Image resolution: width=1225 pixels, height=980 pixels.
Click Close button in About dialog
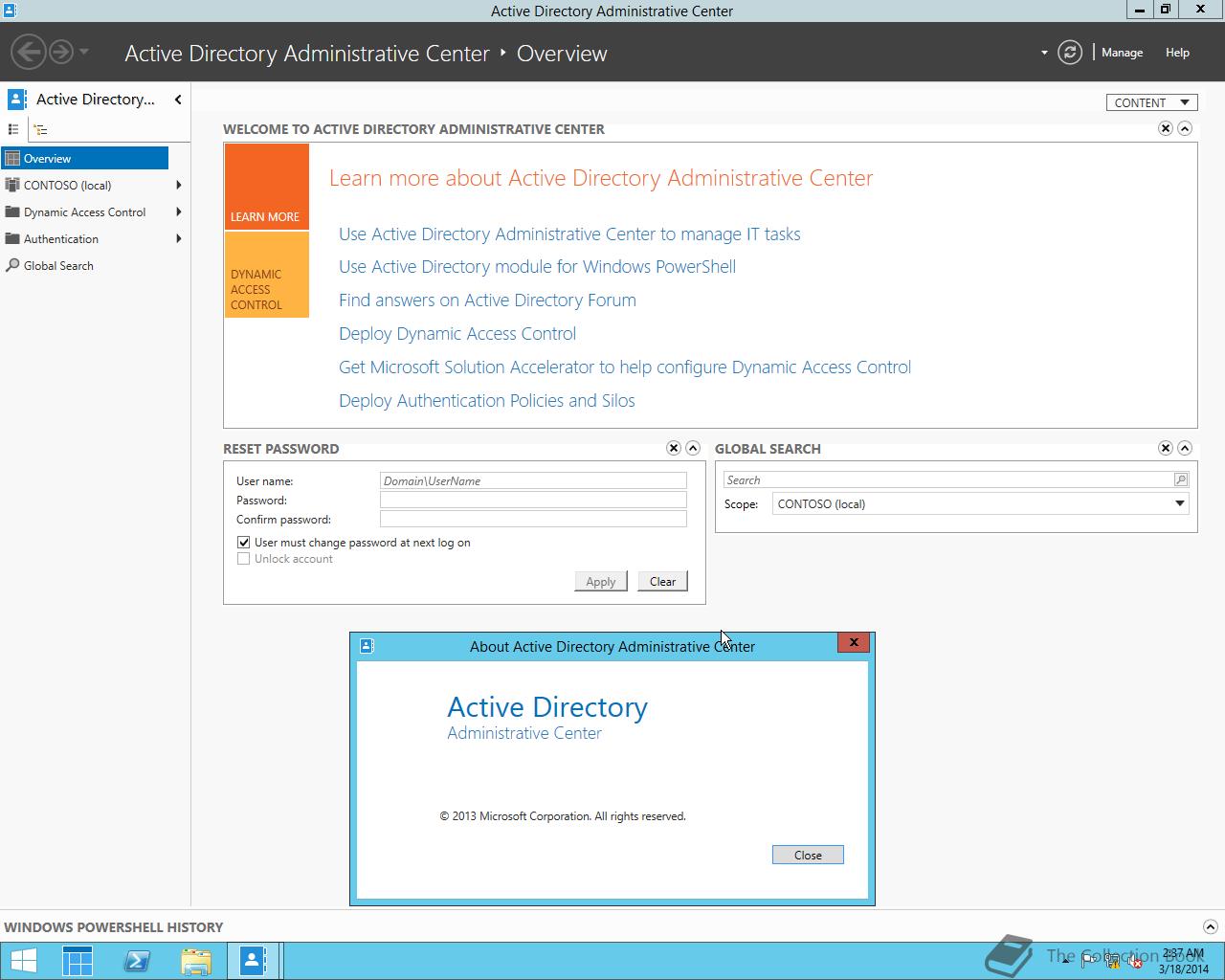tap(808, 855)
